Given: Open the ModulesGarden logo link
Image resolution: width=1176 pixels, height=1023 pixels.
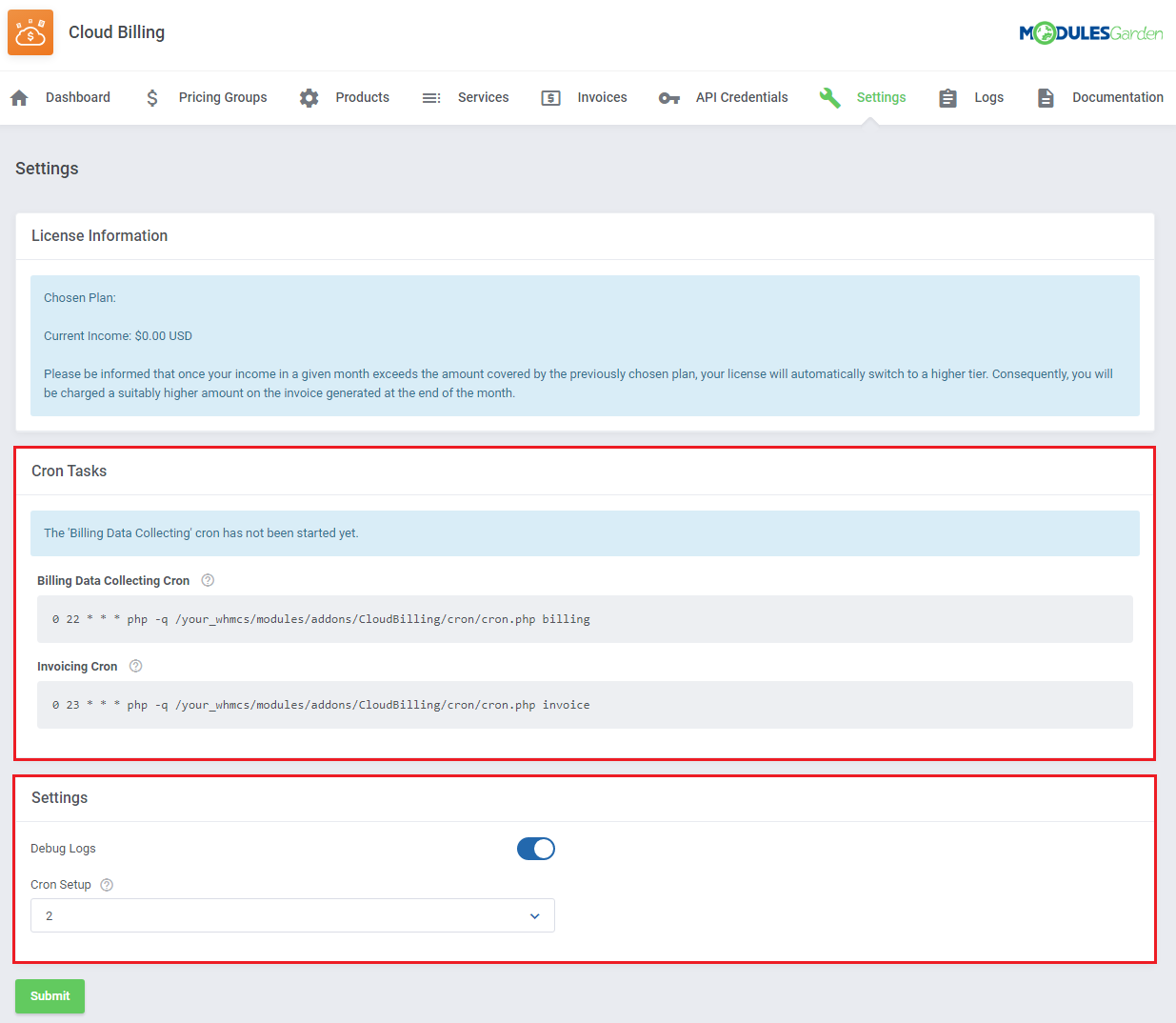Looking at the screenshot, I should point(1091,33).
